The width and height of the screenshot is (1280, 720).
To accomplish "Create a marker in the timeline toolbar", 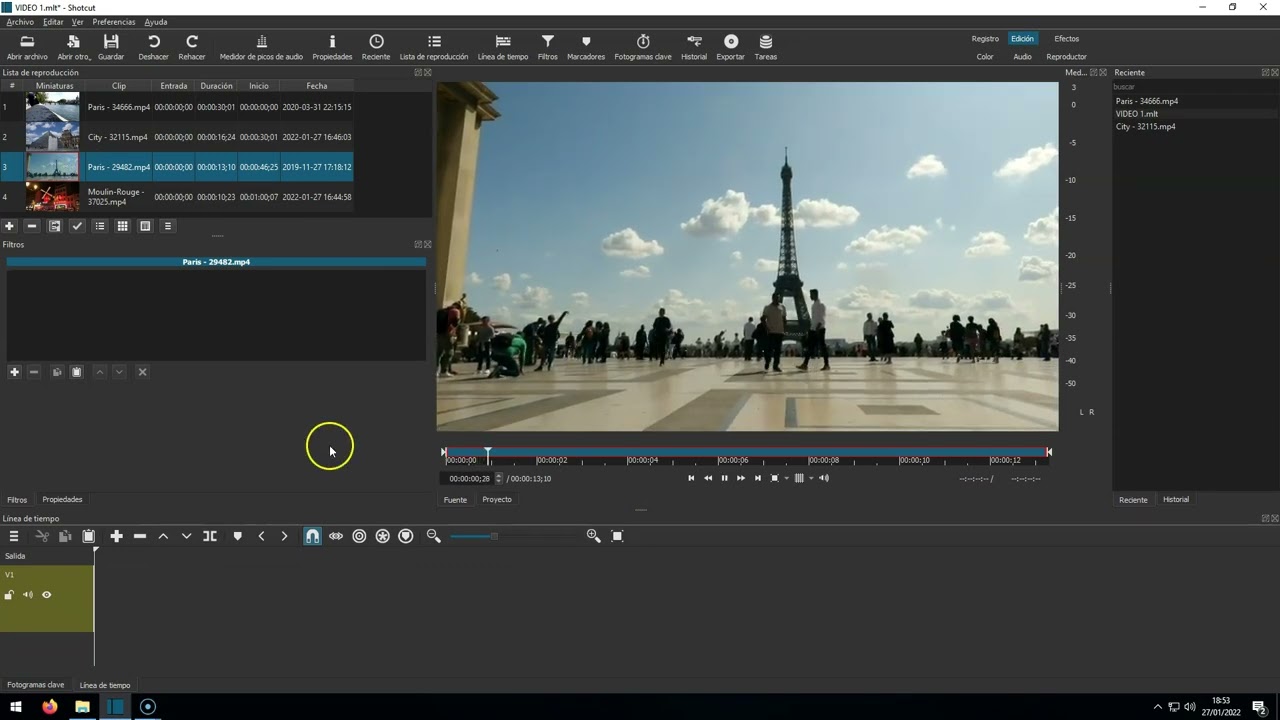I will [237, 536].
